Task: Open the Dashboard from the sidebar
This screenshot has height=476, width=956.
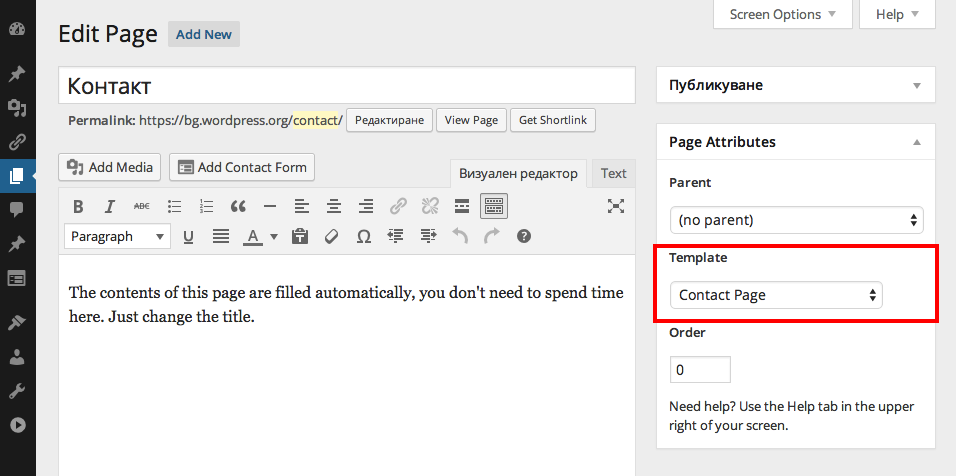Action: [x=16, y=30]
